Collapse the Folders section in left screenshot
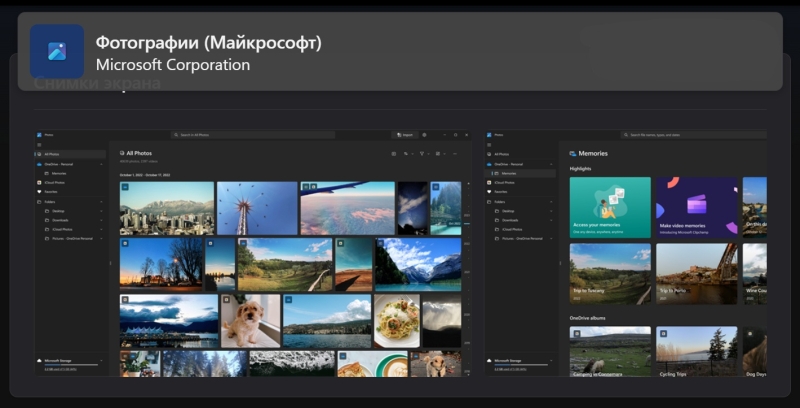Viewport: 800px width, 408px height. tap(101, 202)
